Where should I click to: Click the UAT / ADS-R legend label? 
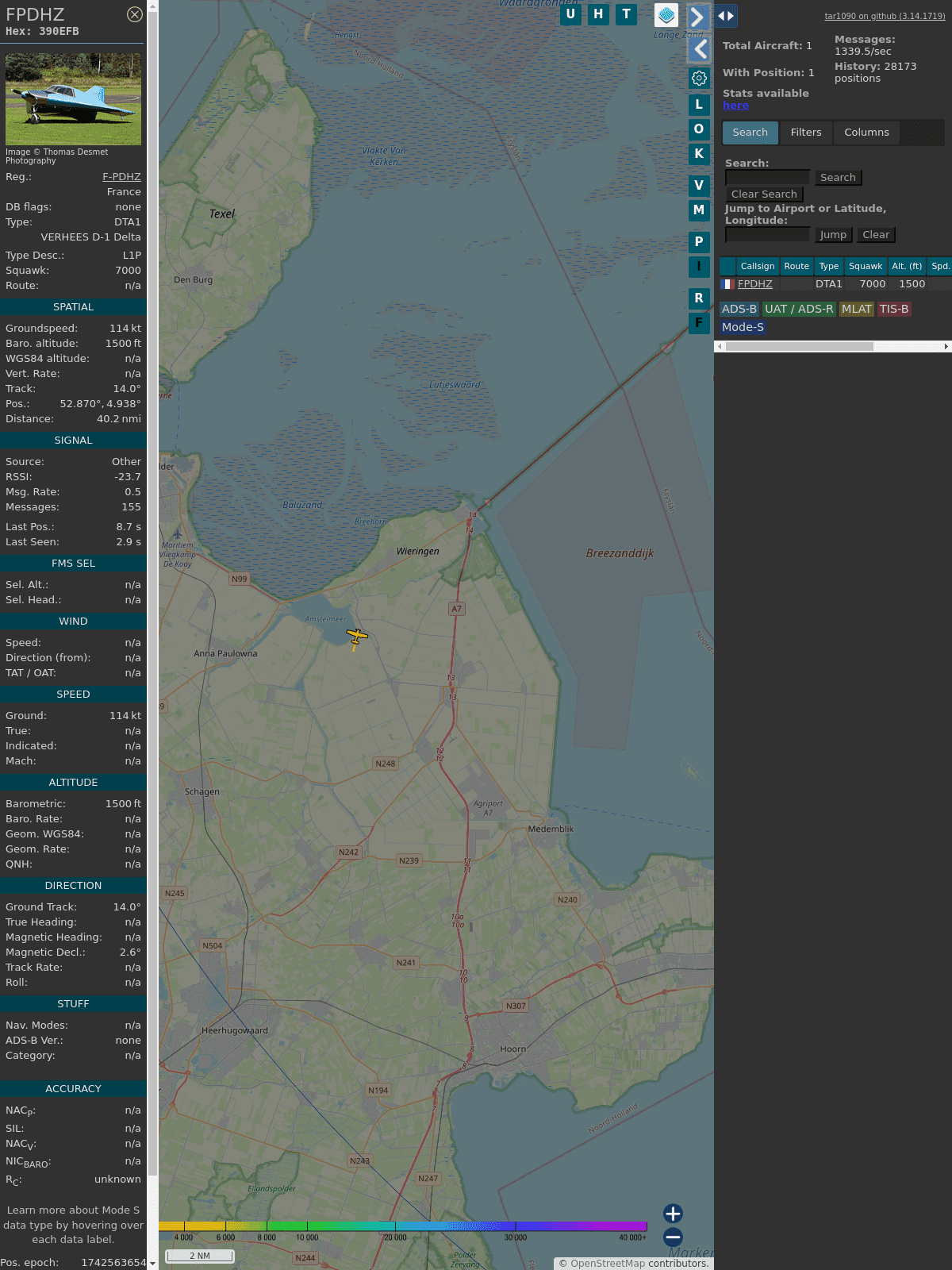tap(799, 310)
